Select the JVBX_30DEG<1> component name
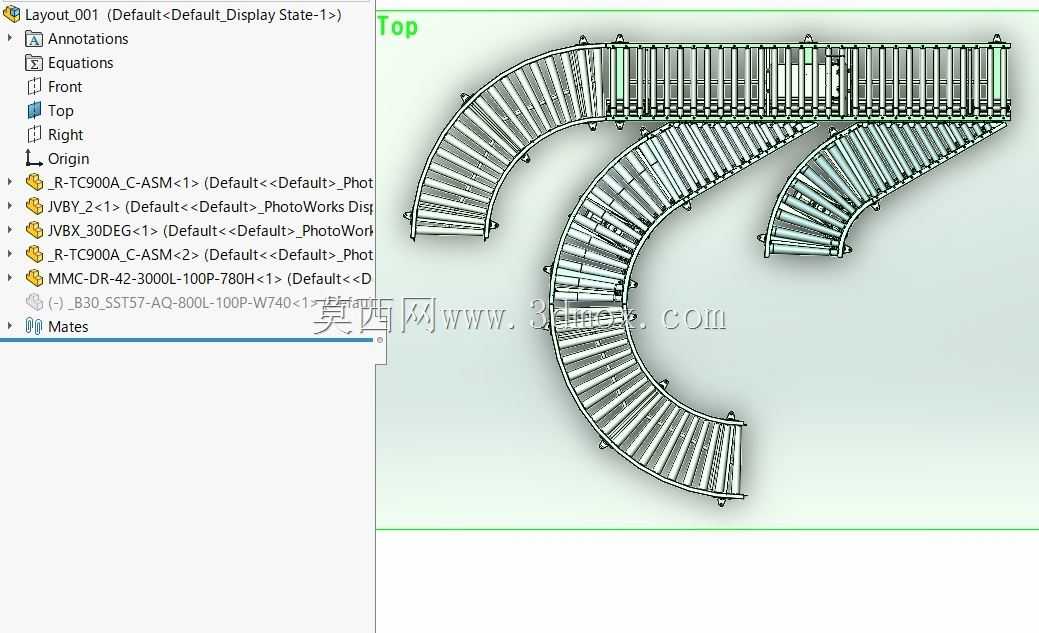Image resolution: width=1039 pixels, height=633 pixels. point(210,230)
